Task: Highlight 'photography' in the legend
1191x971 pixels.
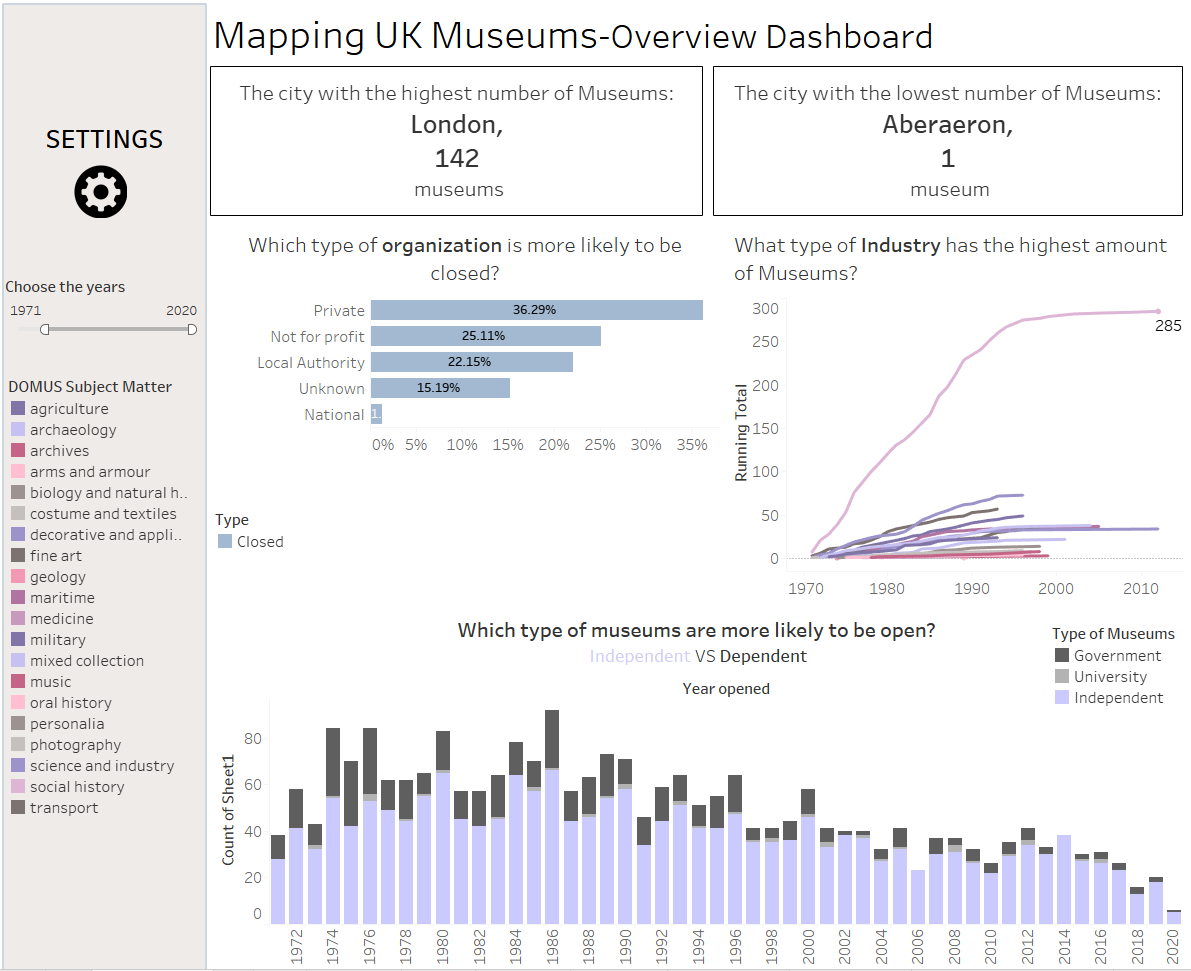Action: (75, 745)
